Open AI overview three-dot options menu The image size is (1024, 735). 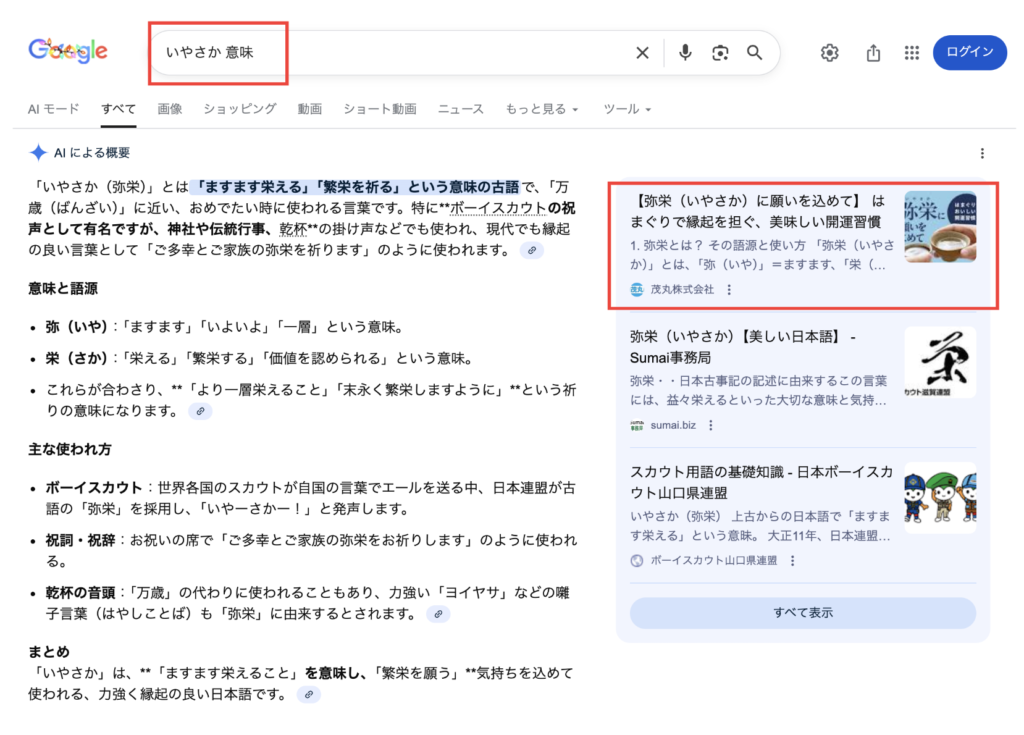[982, 153]
